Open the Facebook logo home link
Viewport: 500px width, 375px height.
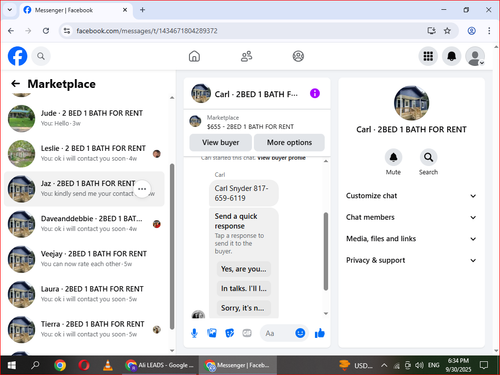coord(17,56)
